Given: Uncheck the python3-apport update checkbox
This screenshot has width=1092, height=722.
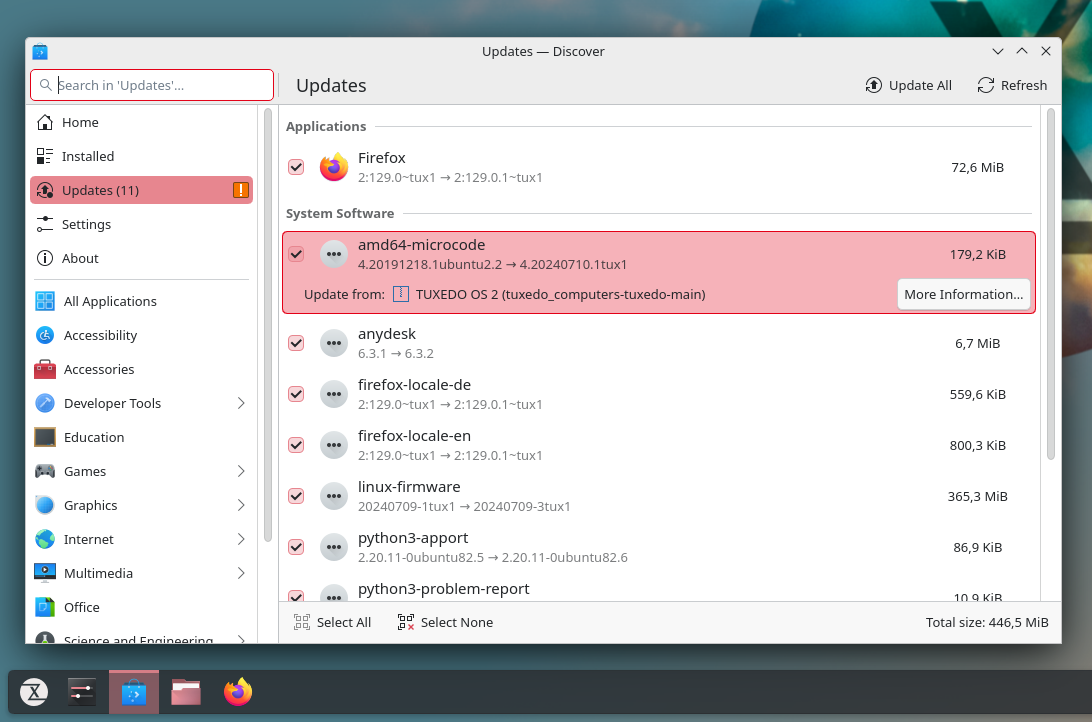Looking at the screenshot, I should (x=296, y=547).
